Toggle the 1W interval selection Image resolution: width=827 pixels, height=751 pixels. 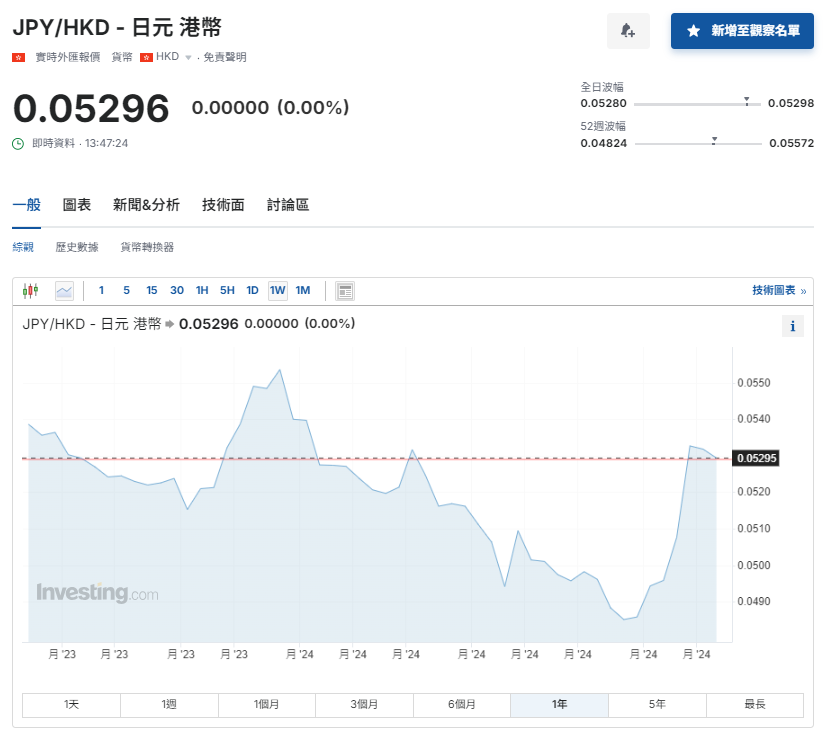coord(277,290)
